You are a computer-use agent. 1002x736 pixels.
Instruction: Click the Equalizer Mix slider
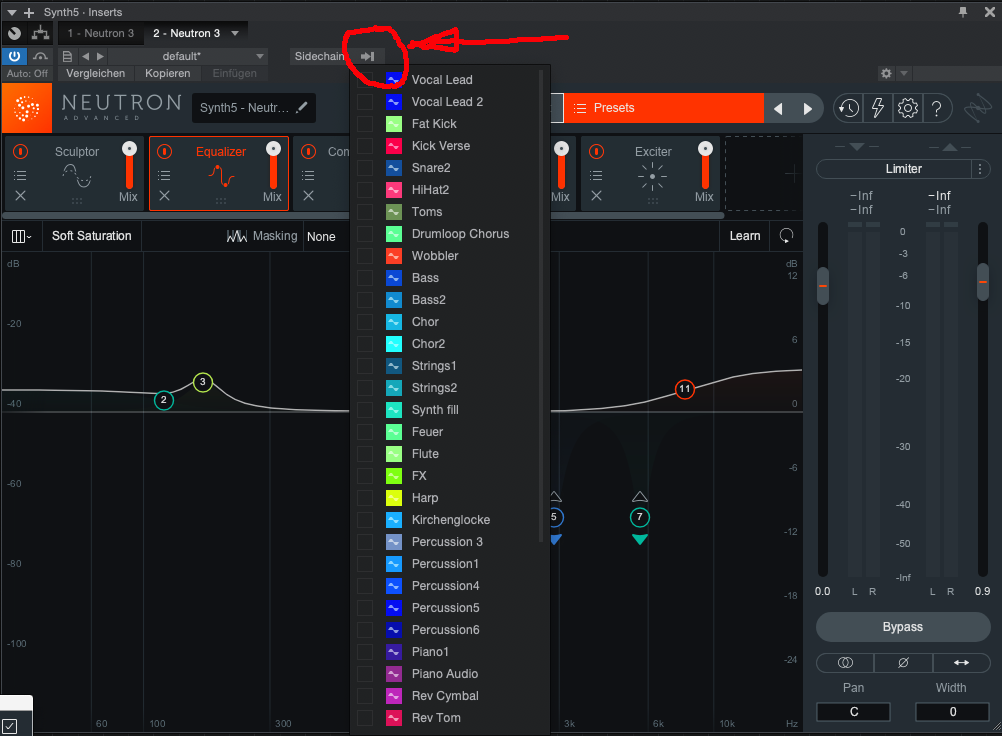coord(273,165)
